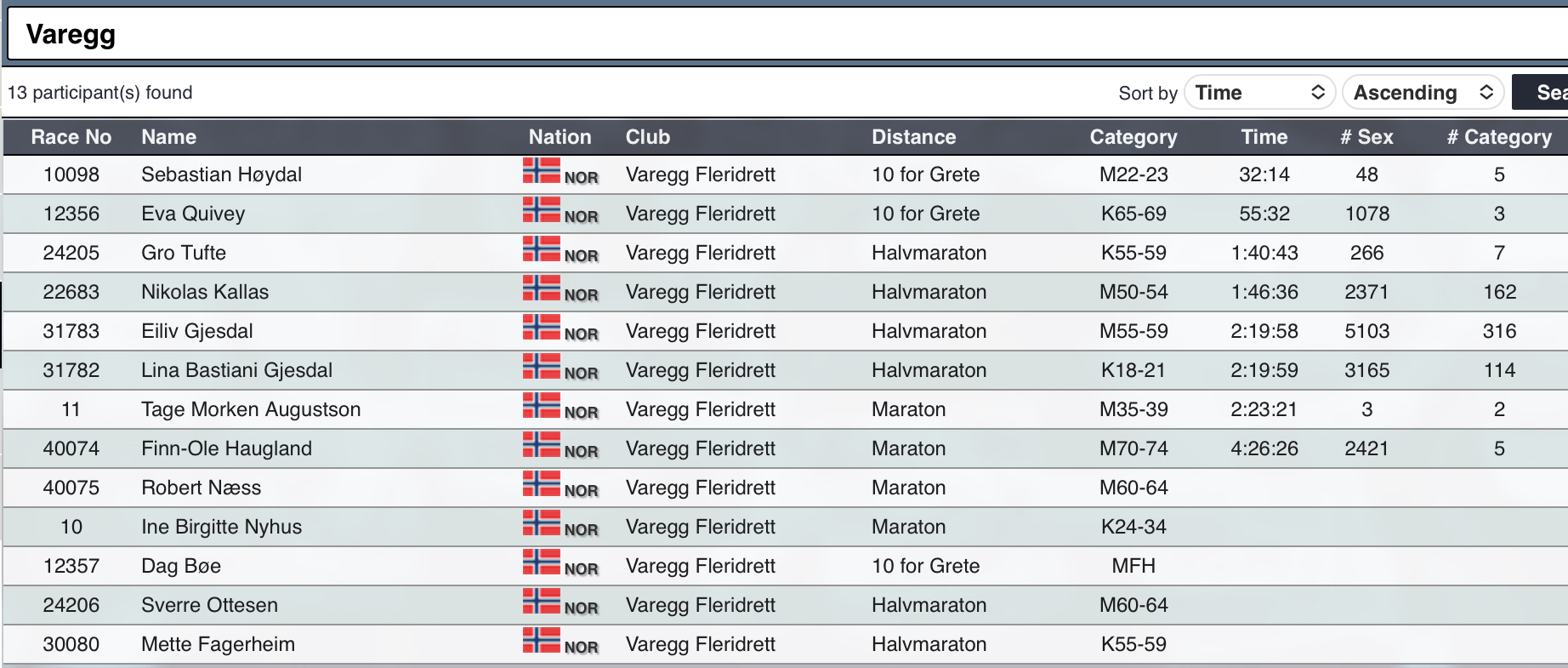
Task: Click the Norwegian flag beside Sebastian Høydal
Action: pyautogui.click(x=541, y=171)
